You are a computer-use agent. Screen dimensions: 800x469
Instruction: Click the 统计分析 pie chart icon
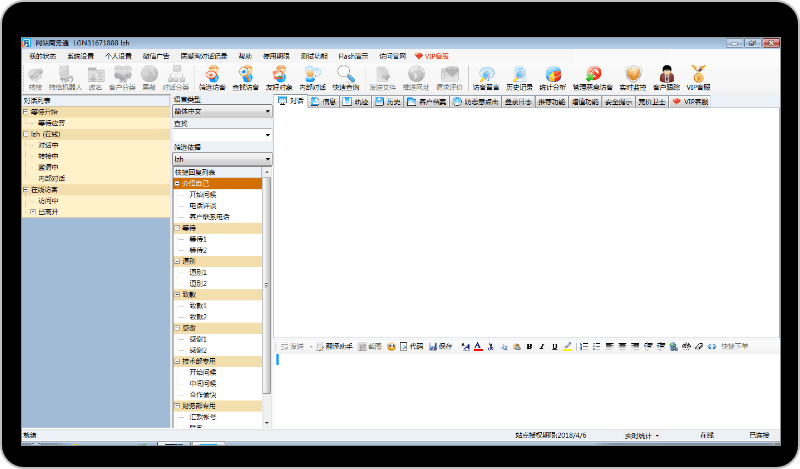(554, 76)
